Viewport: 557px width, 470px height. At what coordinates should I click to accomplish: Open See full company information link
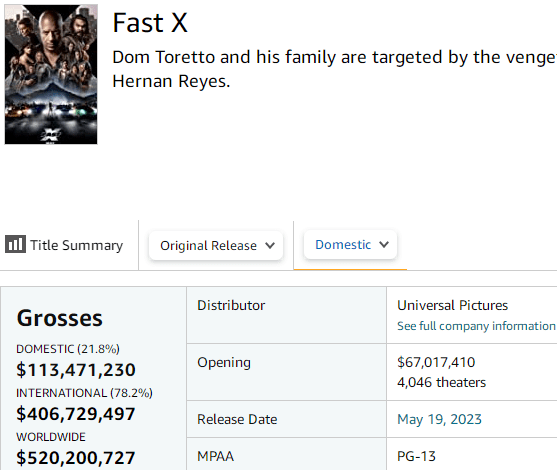click(x=476, y=326)
